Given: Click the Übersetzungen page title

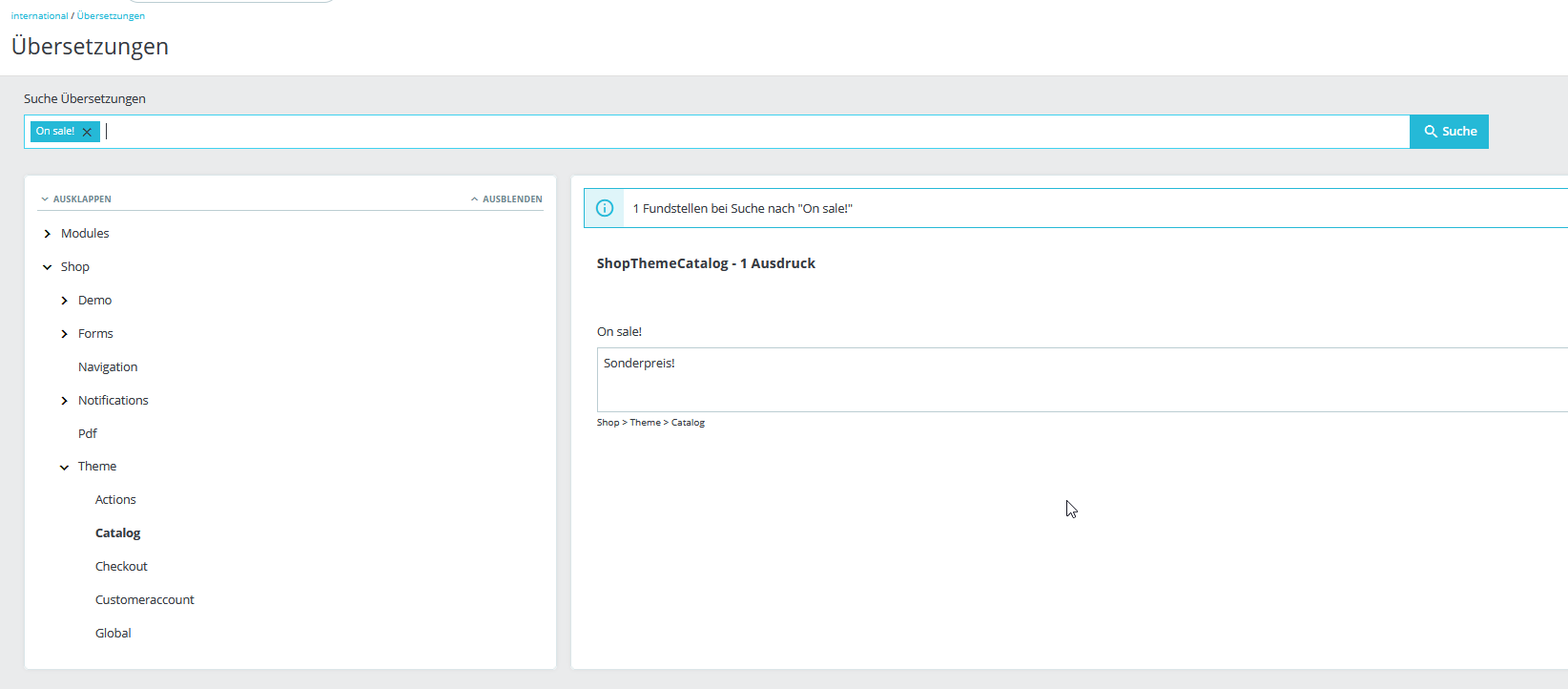Looking at the screenshot, I should [90, 47].
